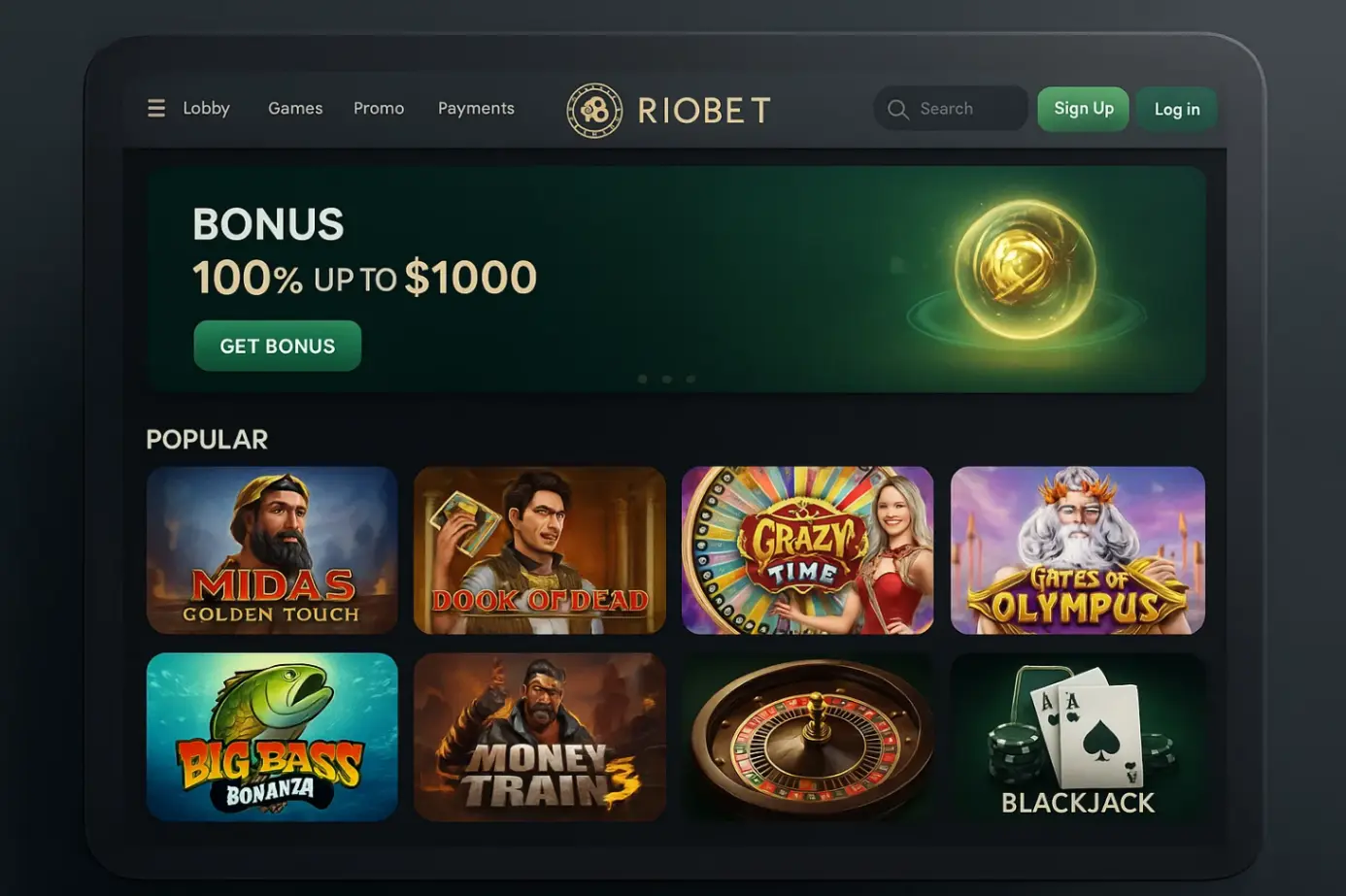
Task: Open the Games menu item
Action: click(x=294, y=108)
